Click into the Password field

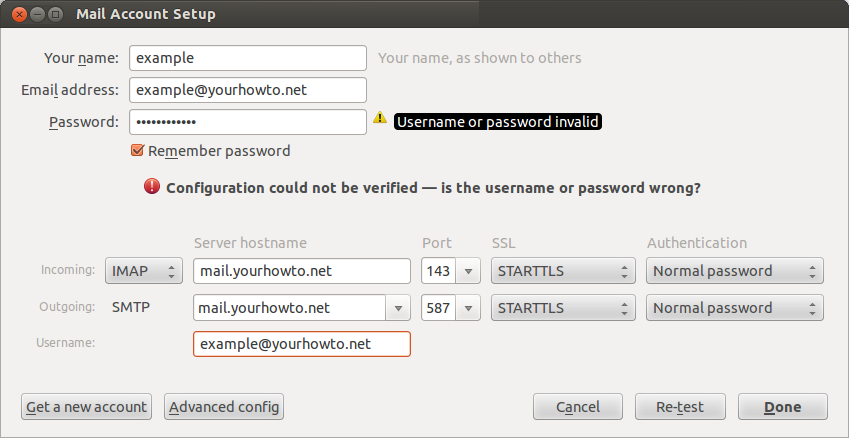point(248,122)
